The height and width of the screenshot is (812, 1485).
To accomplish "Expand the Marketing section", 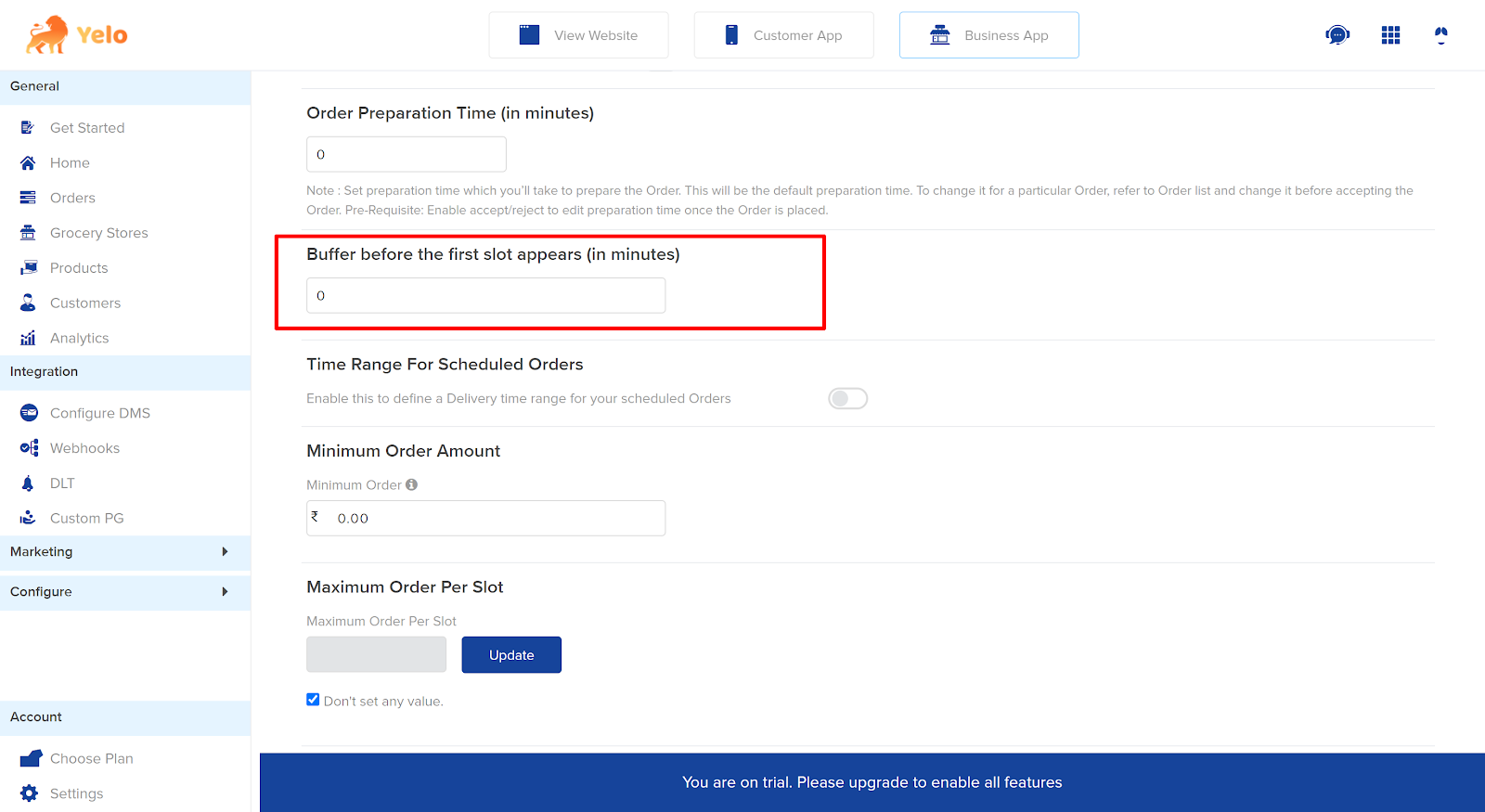I will pos(225,551).
